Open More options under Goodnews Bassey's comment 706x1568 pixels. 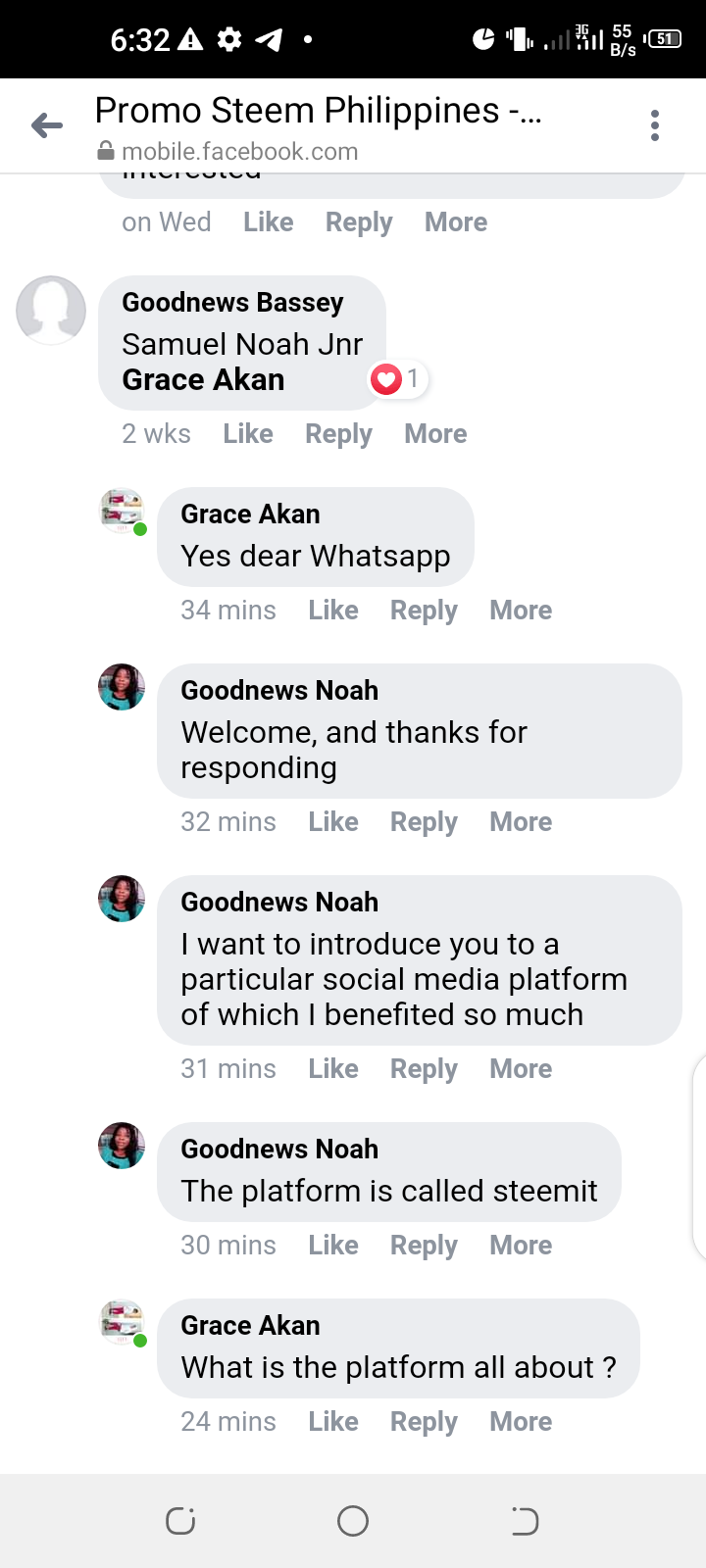coord(435,434)
